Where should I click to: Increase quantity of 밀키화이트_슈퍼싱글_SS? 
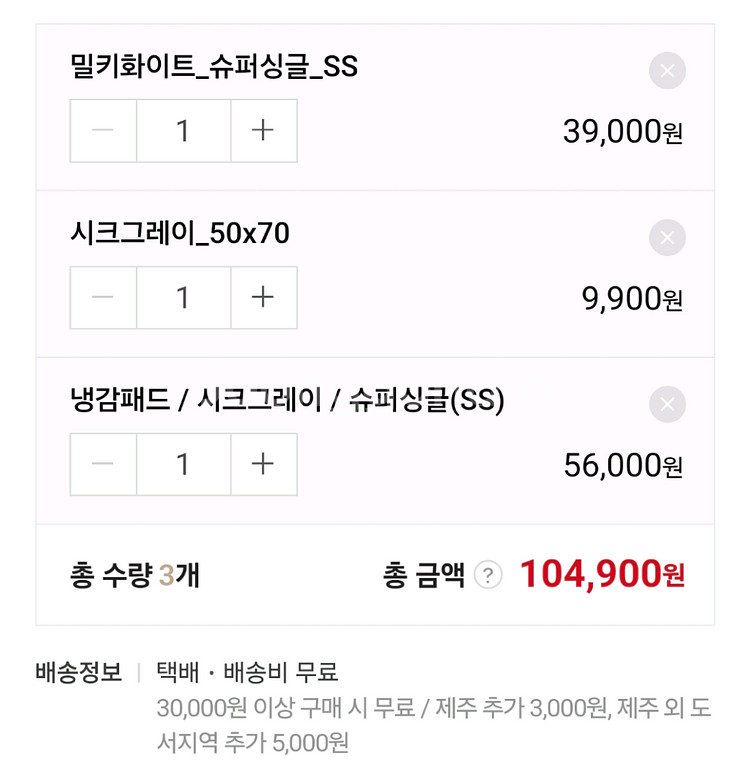click(x=263, y=131)
